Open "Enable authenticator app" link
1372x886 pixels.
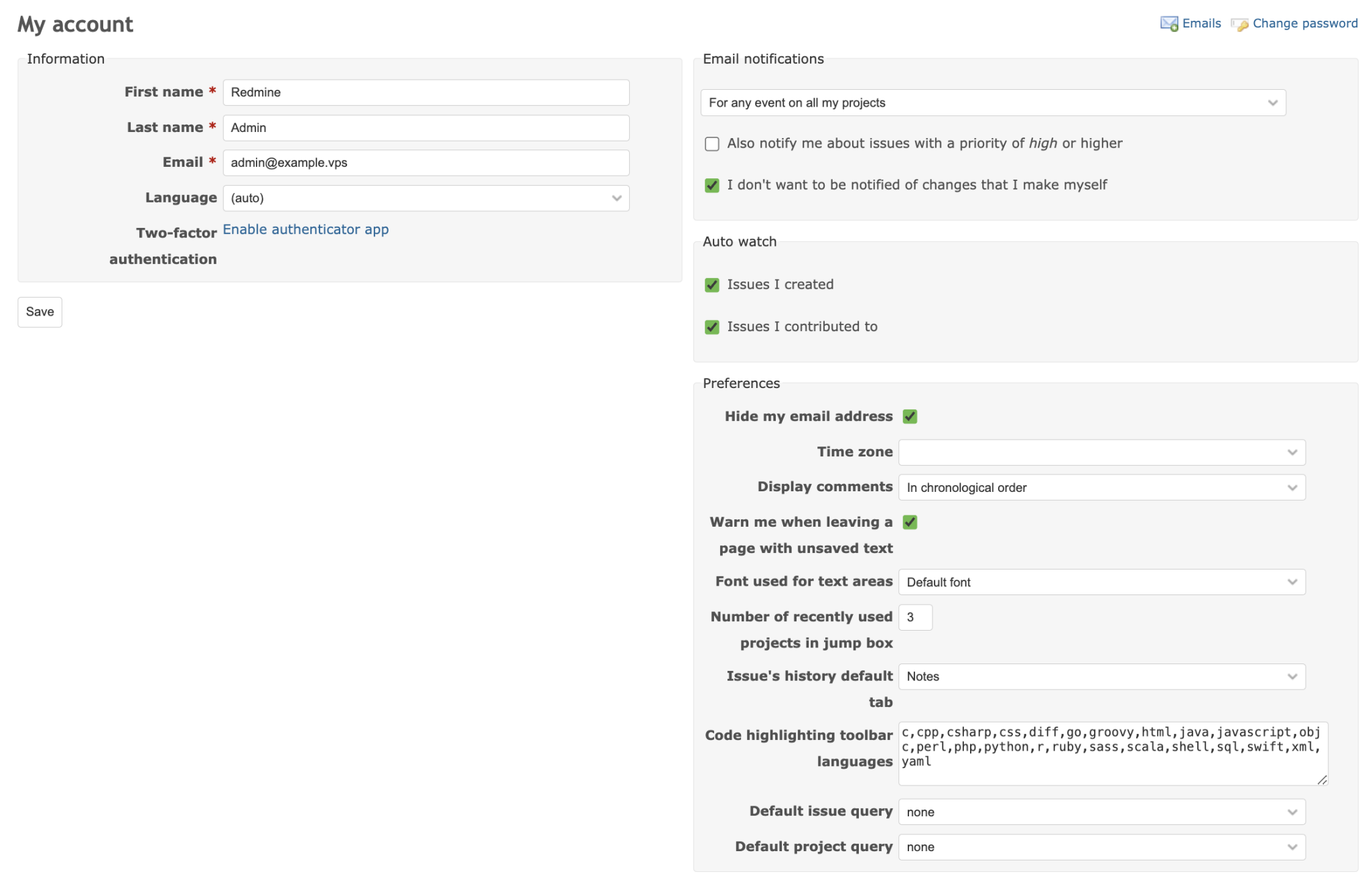pyautogui.click(x=305, y=229)
